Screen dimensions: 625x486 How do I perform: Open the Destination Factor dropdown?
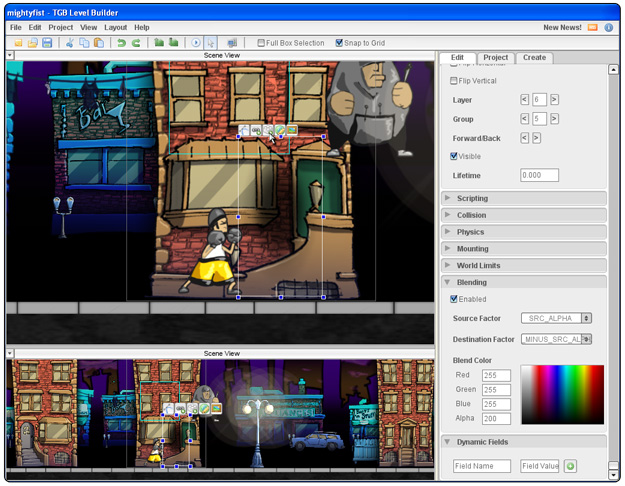click(556, 339)
